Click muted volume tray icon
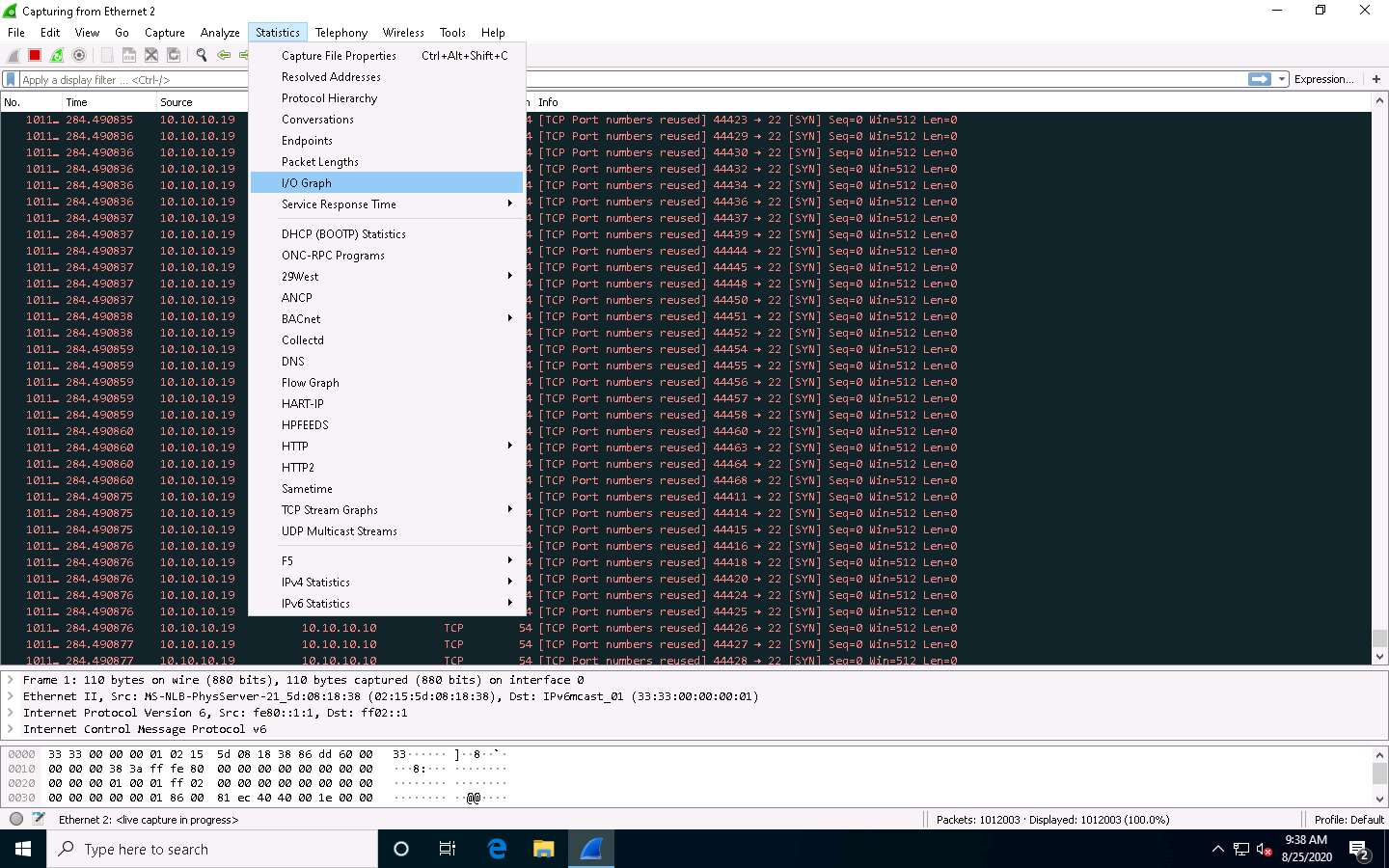 point(1265,850)
